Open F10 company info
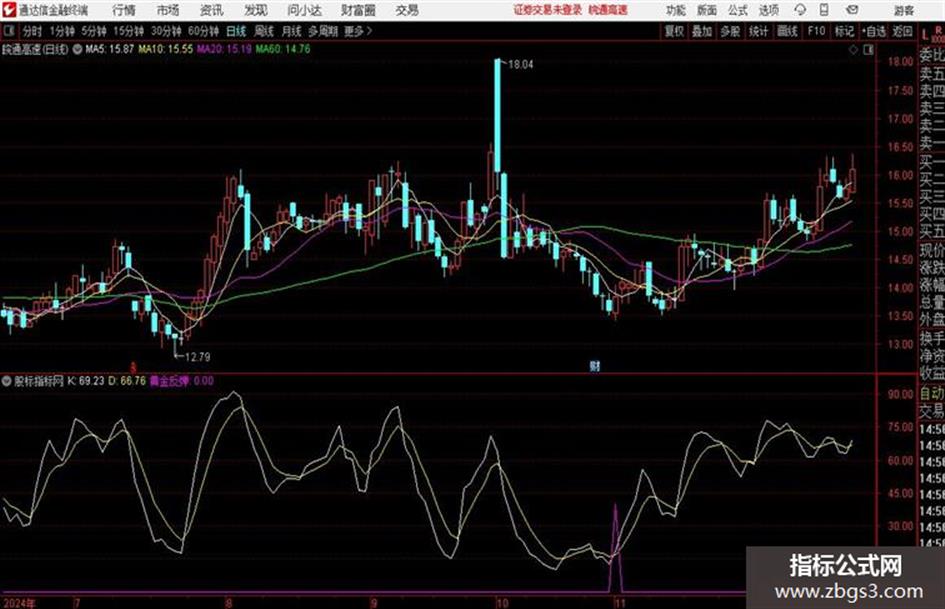This screenshot has width=945, height=609. click(x=816, y=31)
